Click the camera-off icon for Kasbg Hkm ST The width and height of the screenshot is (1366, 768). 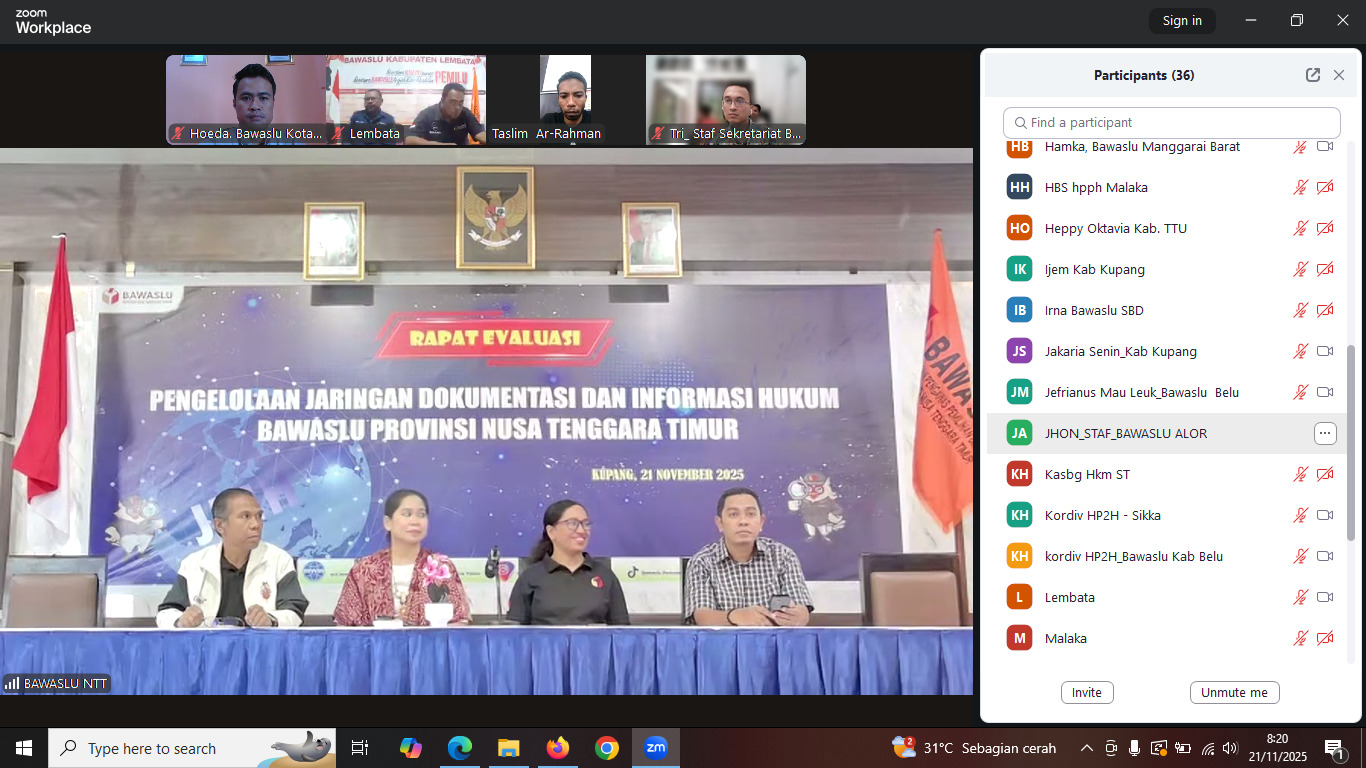pyautogui.click(x=1325, y=474)
